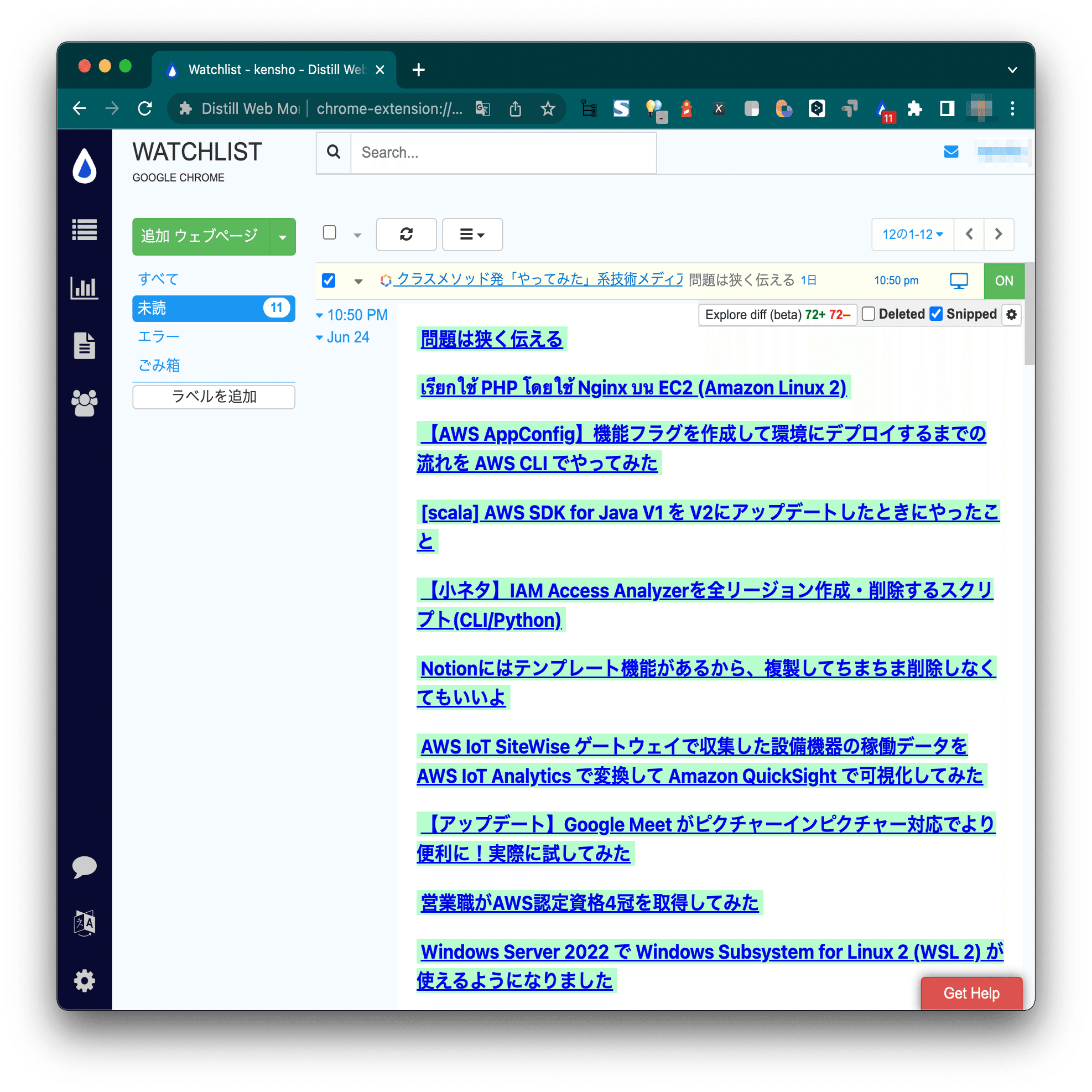
Task: Uncheck the クラスメソッド row checkbox
Action: [x=329, y=280]
